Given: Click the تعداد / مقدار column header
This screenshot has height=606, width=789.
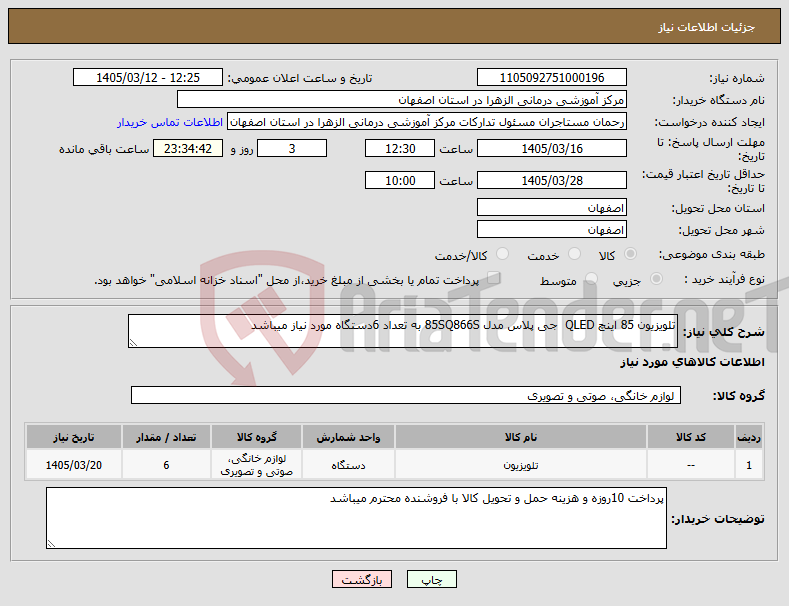Looking at the screenshot, I should 167,437.
